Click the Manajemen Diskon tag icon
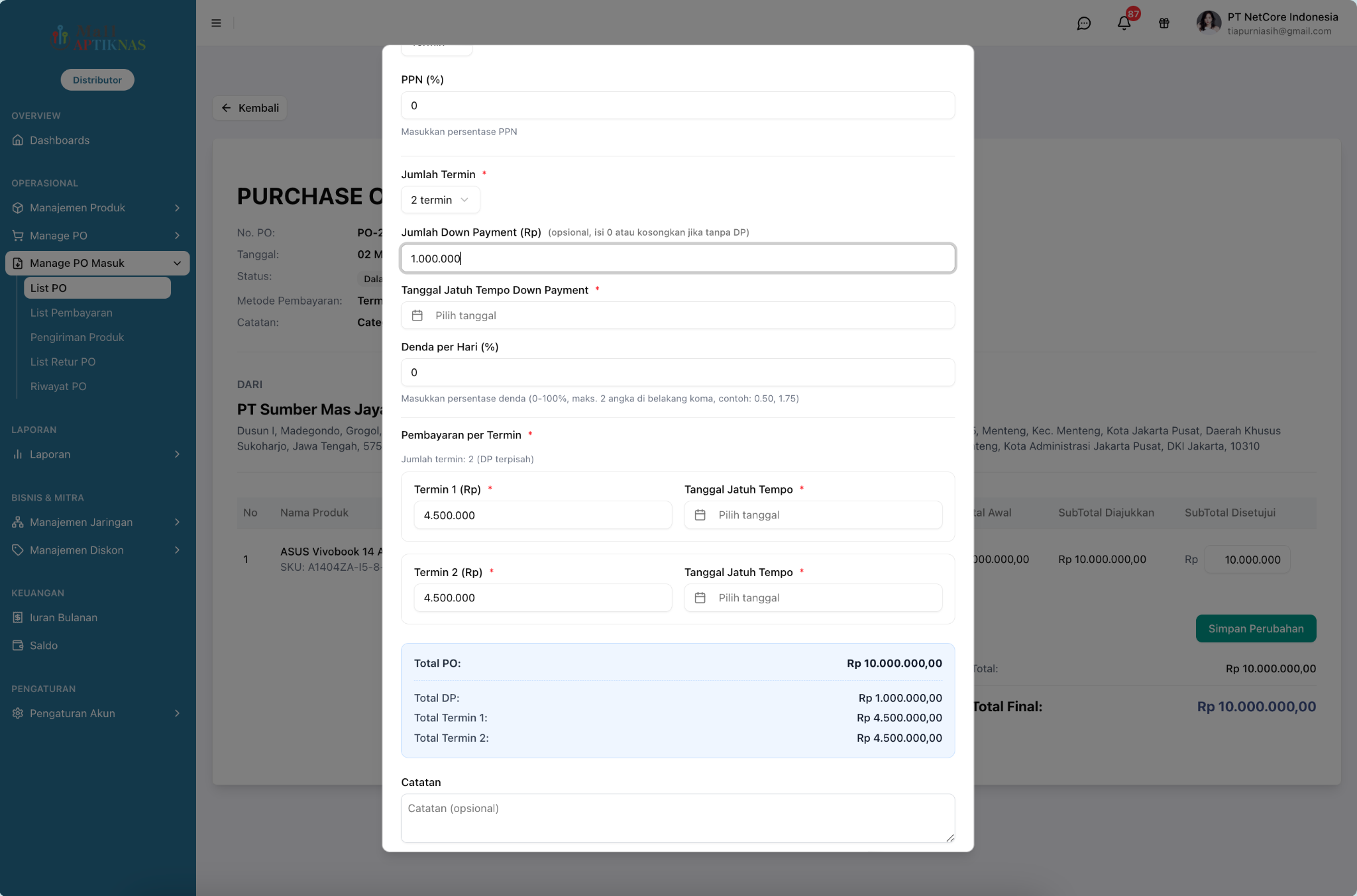The width and height of the screenshot is (1357, 896). click(x=18, y=550)
